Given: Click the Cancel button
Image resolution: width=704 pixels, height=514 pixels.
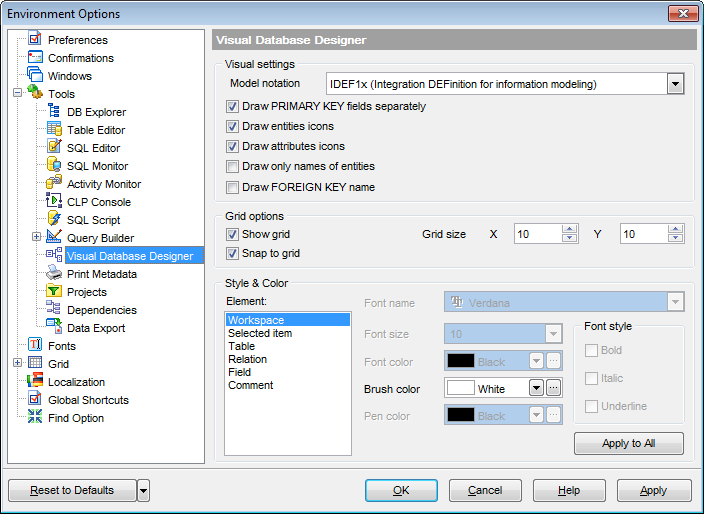Looking at the screenshot, I should (485, 490).
